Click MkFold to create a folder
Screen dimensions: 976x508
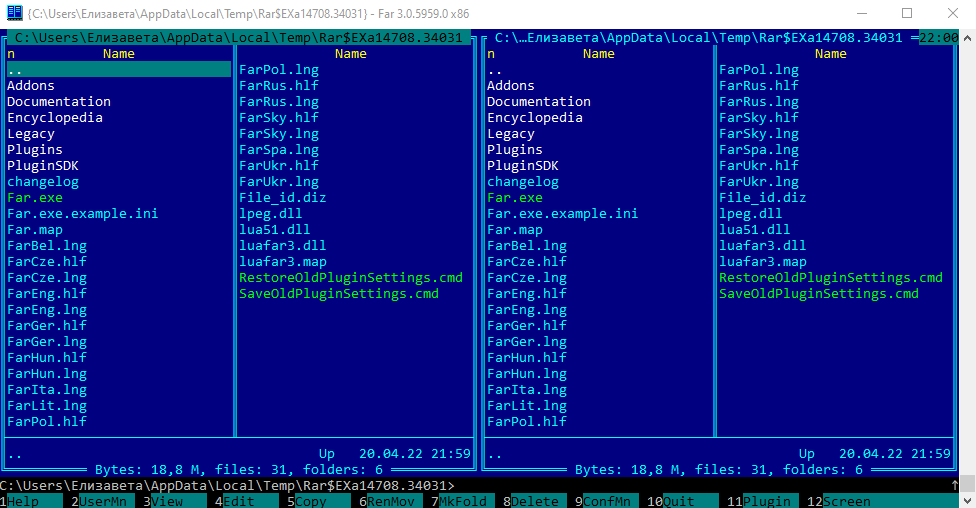pos(463,501)
